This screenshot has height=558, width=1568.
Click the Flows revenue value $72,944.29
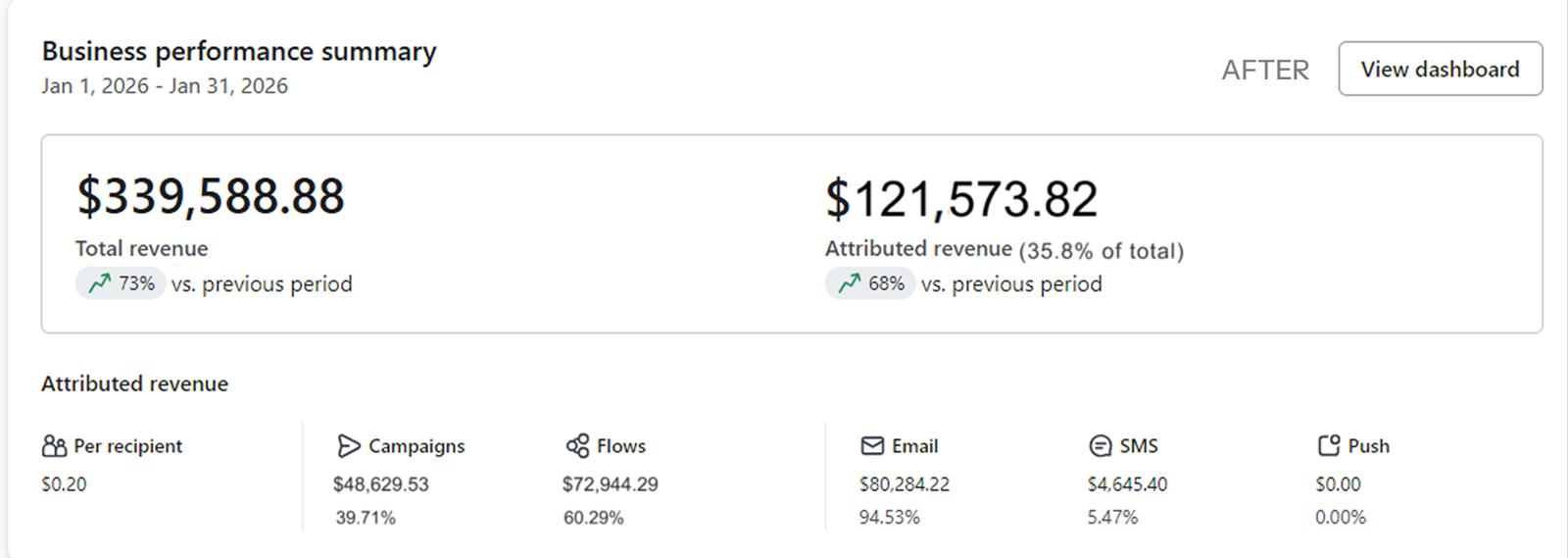610,484
